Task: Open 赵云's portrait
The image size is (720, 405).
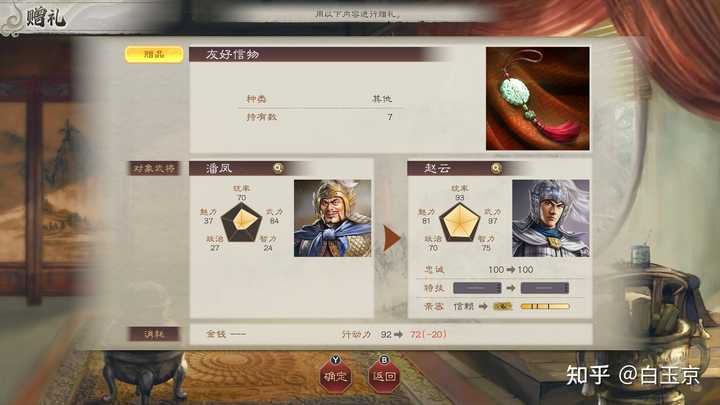Action: tap(551, 218)
